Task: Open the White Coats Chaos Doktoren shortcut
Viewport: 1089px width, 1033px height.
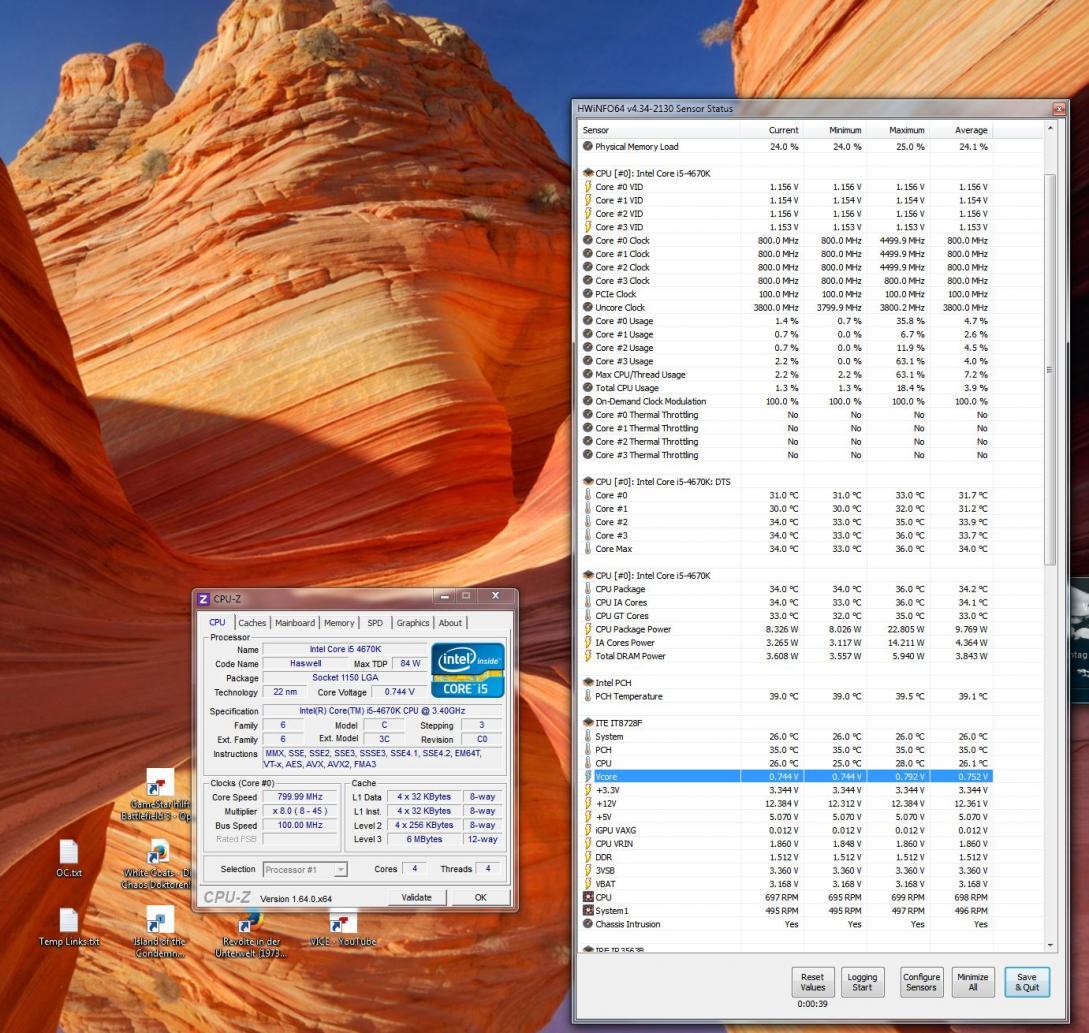Action: click(158, 865)
